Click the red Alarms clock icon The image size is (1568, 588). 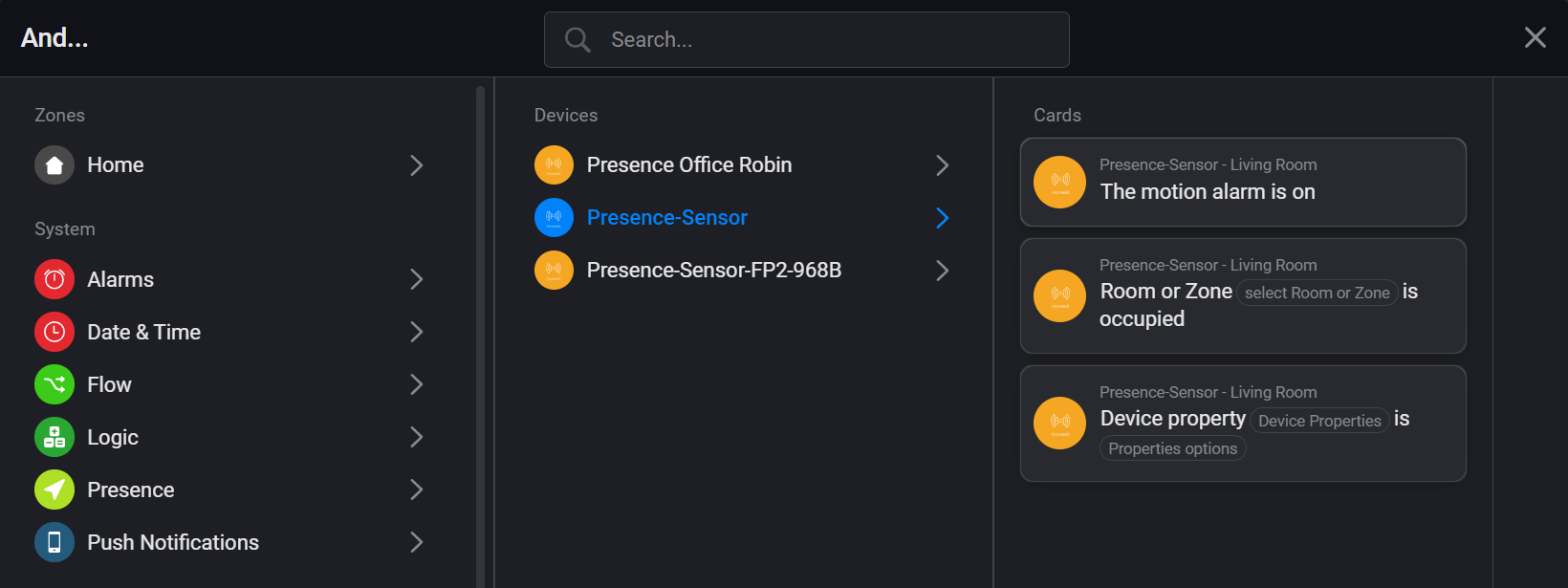click(54, 279)
